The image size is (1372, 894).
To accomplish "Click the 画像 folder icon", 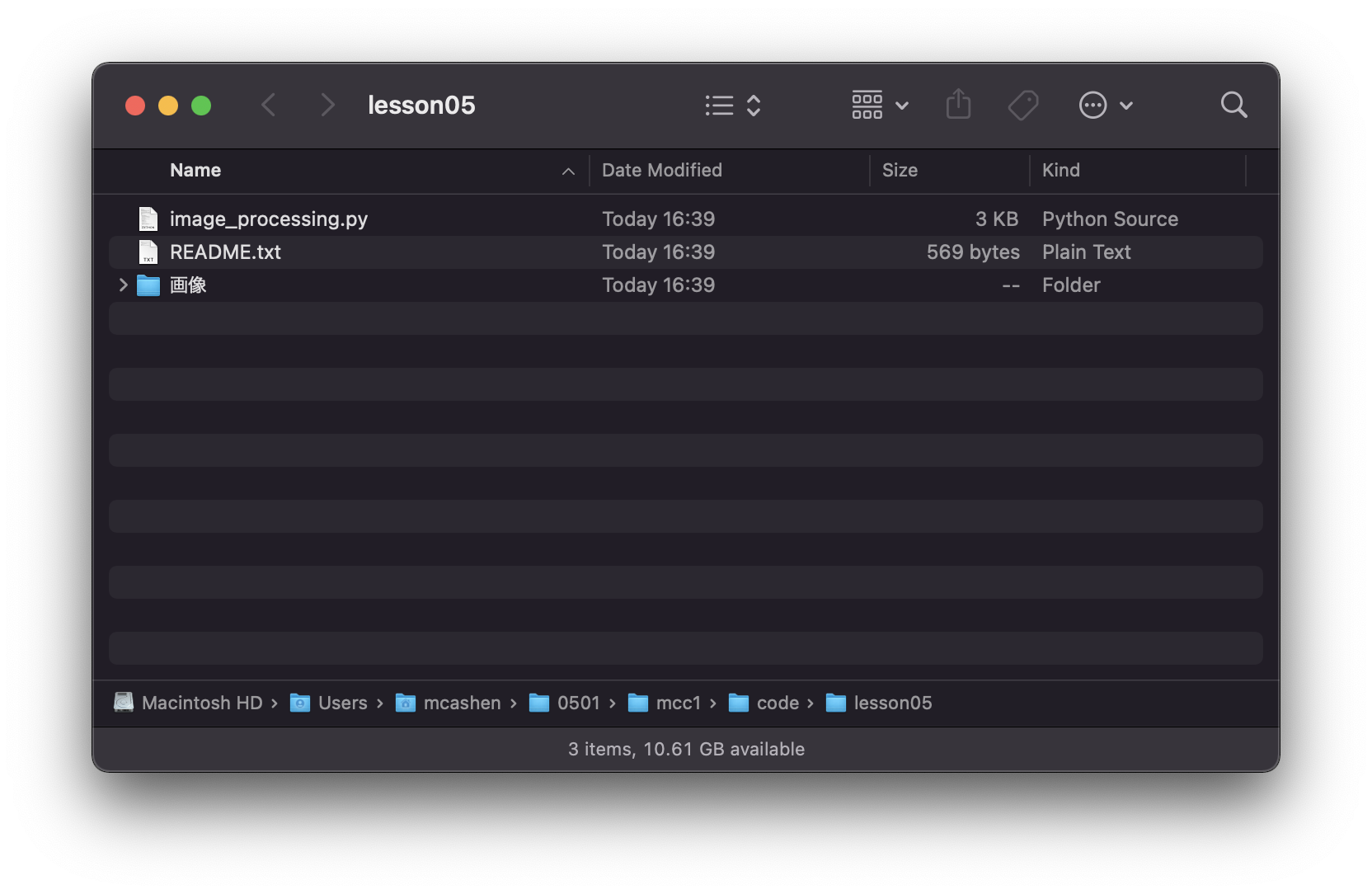I will [x=148, y=285].
